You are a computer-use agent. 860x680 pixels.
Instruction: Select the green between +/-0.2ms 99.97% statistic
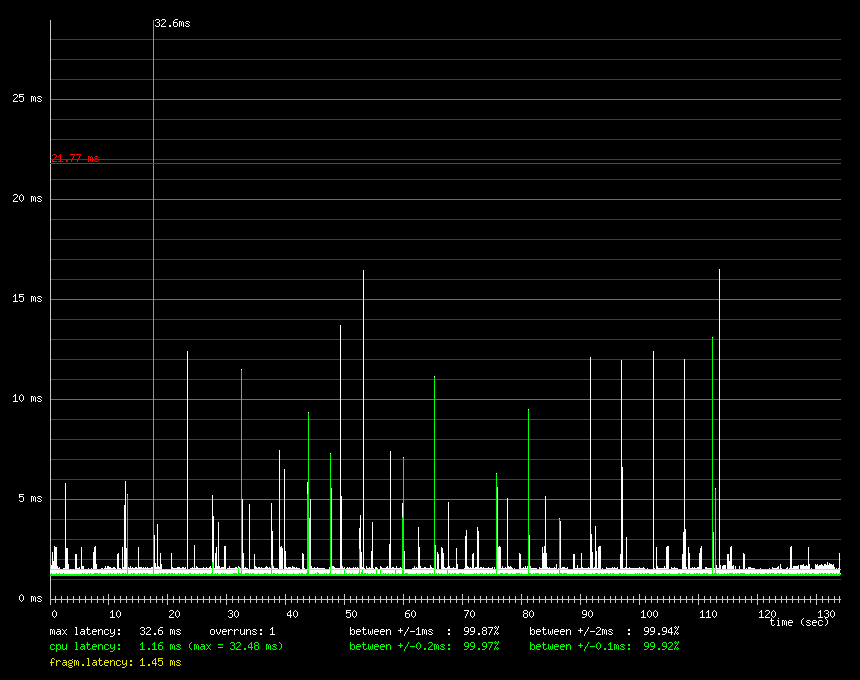424,647
